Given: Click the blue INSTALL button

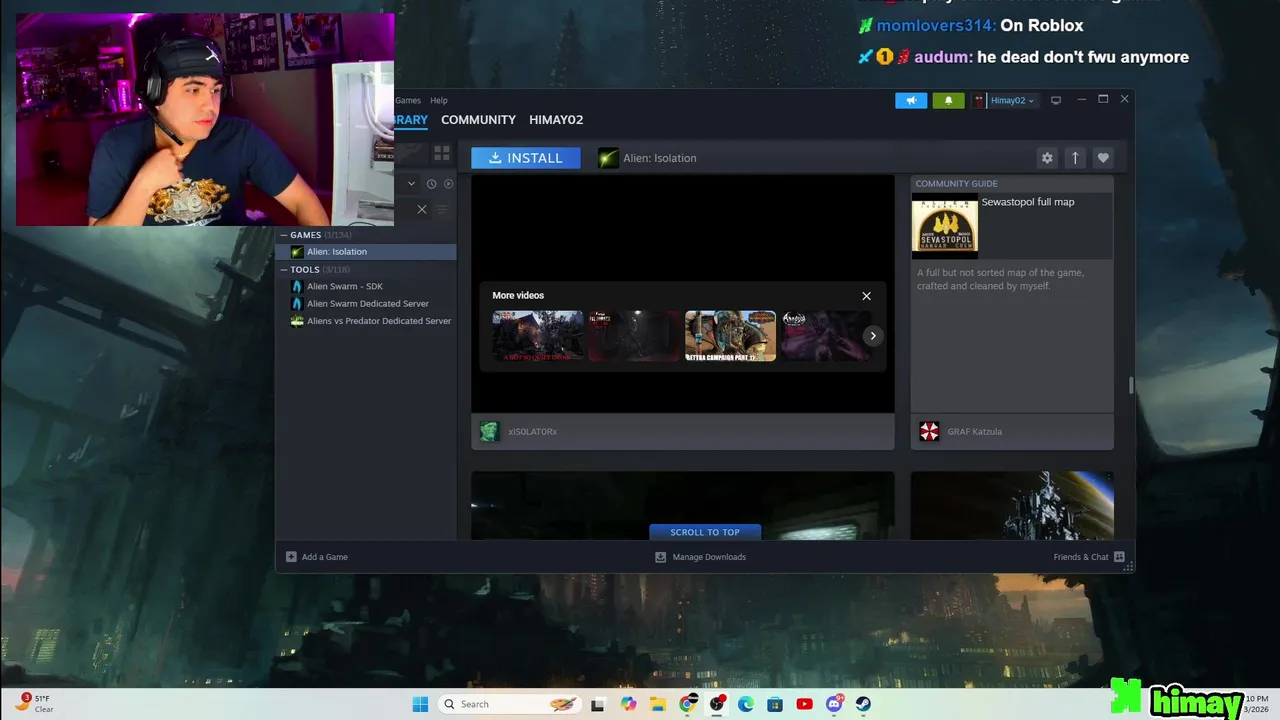Looking at the screenshot, I should (x=526, y=158).
